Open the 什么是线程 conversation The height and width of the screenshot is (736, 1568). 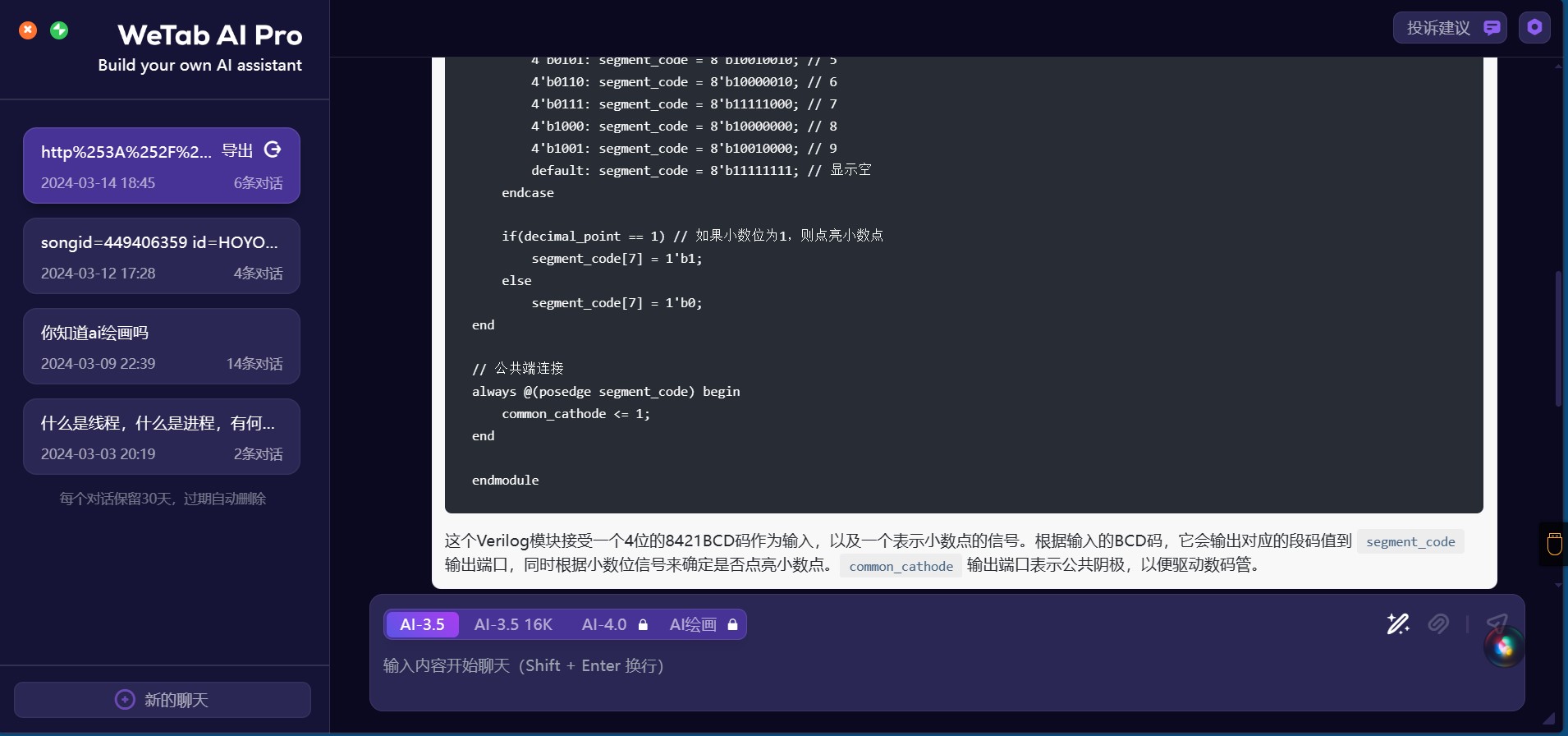pyautogui.click(x=162, y=437)
